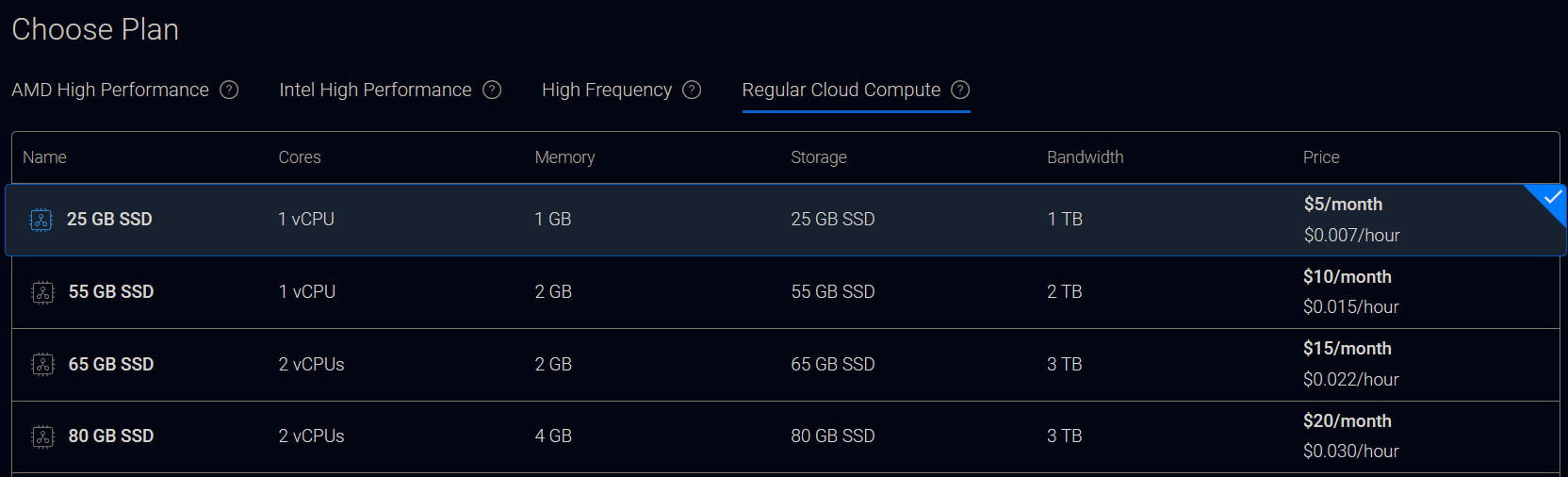
Task: Select the Regular Cloud Compute tab
Action: click(x=841, y=90)
